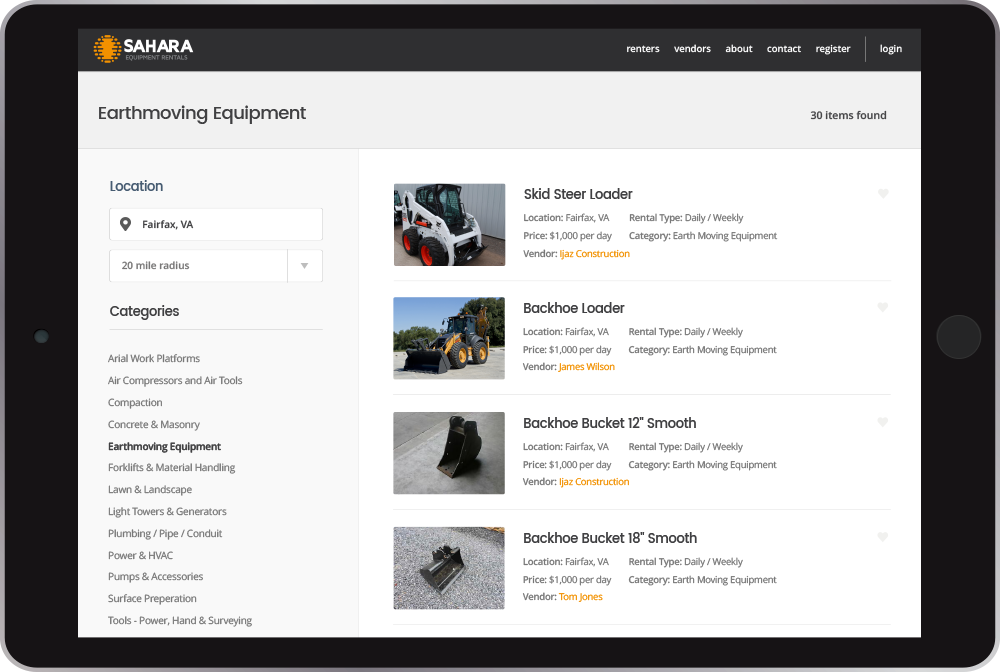The width and height of the screenshot is (1000, 672).
Task: Open the renters menu item
Action: pyautogui.click(x=643, y=49)
